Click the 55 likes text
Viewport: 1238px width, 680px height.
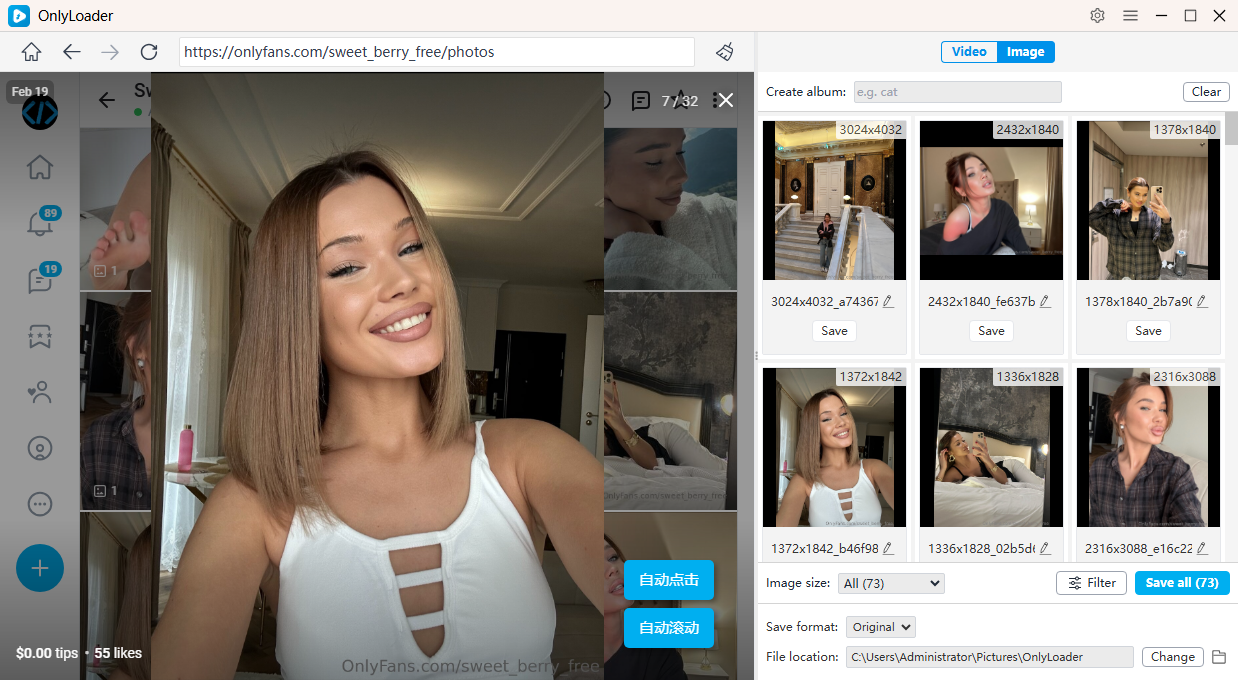pos(118,653)
